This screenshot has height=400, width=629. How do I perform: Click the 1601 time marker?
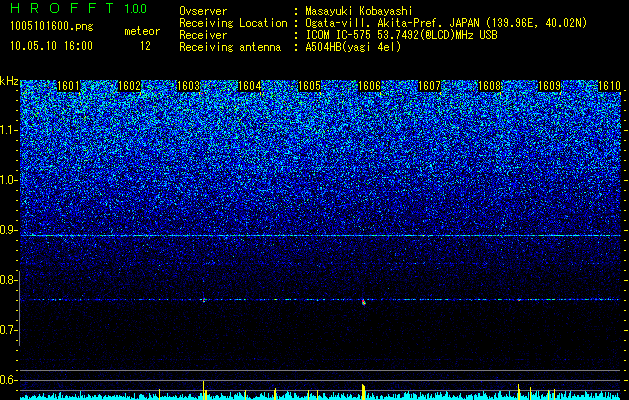69,86
